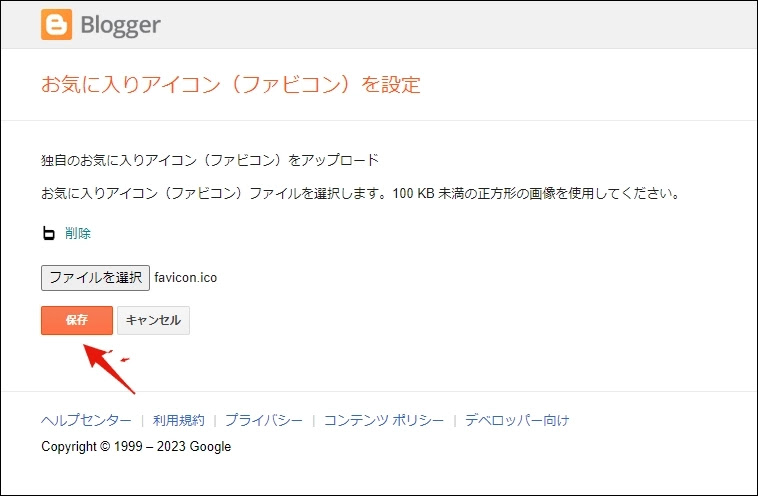758x496 pixels.
Task: Click the Copyright © 1999 – 2023 Google text
Action: coord(136,446)
